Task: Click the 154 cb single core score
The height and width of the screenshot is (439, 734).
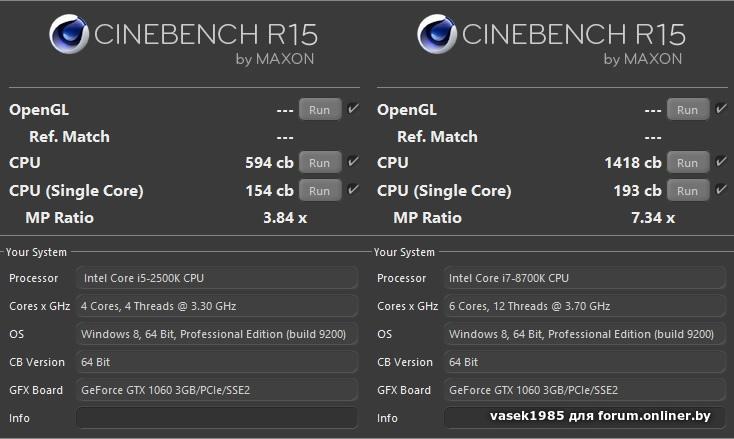Action: pos(269,190)
